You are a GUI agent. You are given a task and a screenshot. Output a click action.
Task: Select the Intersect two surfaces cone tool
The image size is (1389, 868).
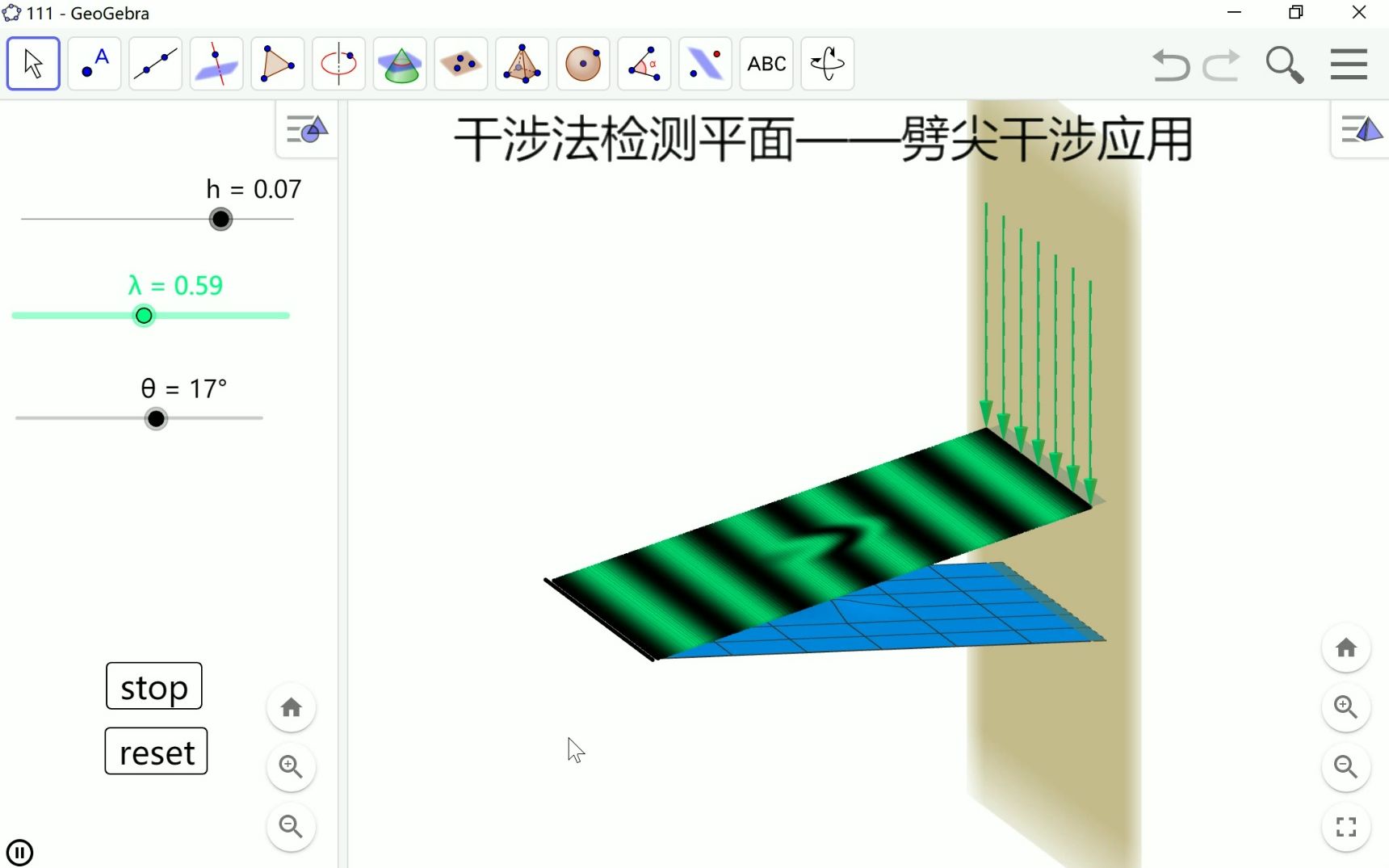[400, 63]
